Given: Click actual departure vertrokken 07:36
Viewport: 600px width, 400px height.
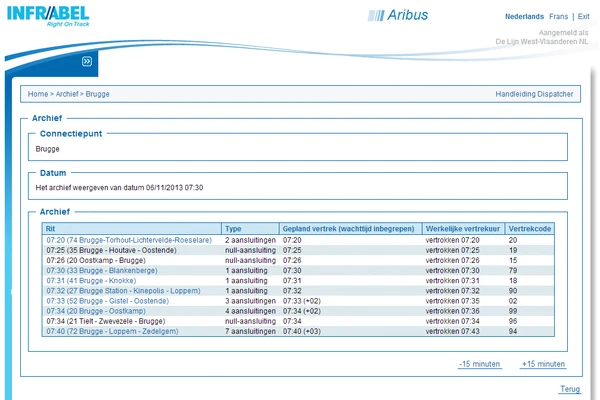Looking at the screenshot, I should (452, 311).
